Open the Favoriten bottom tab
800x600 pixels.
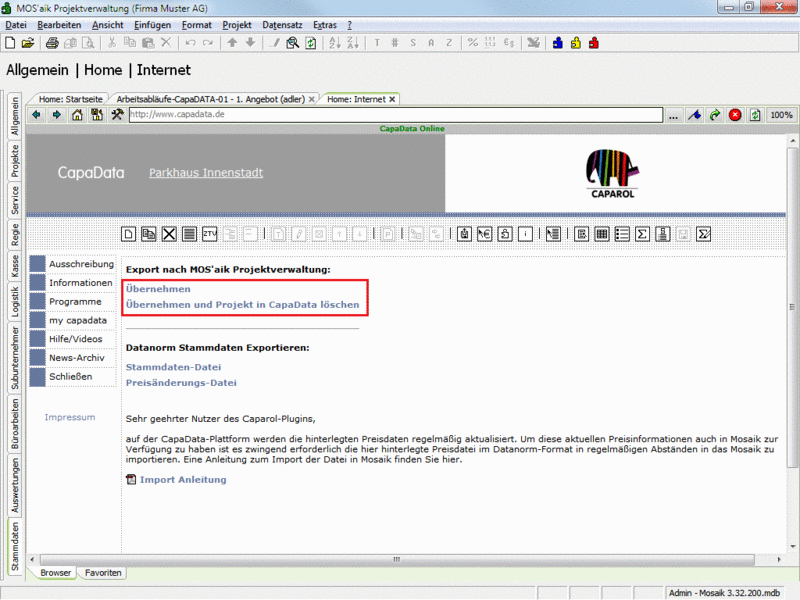(x=103, y=573)
